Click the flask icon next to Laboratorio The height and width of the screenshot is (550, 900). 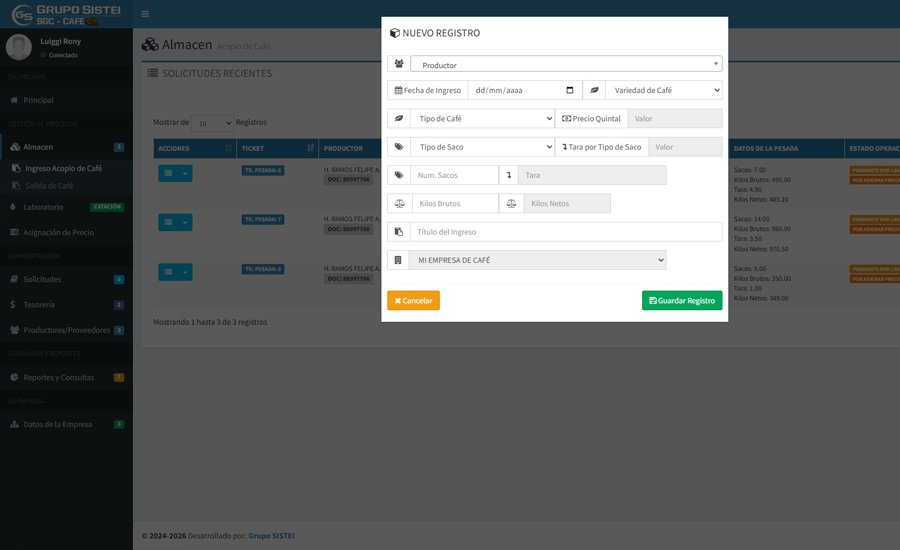click(x=13, y=207)
